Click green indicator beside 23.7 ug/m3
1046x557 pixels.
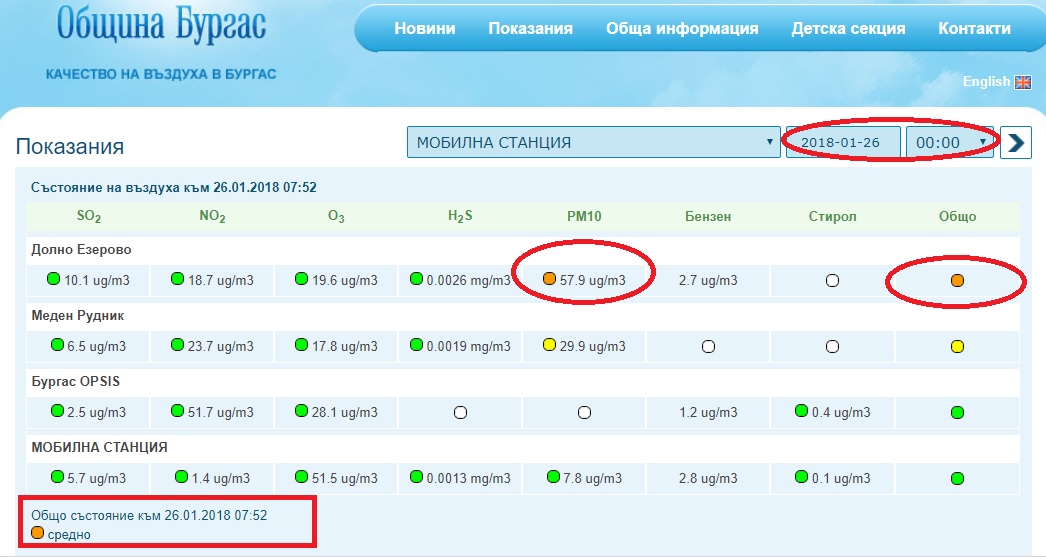point(177,345)
